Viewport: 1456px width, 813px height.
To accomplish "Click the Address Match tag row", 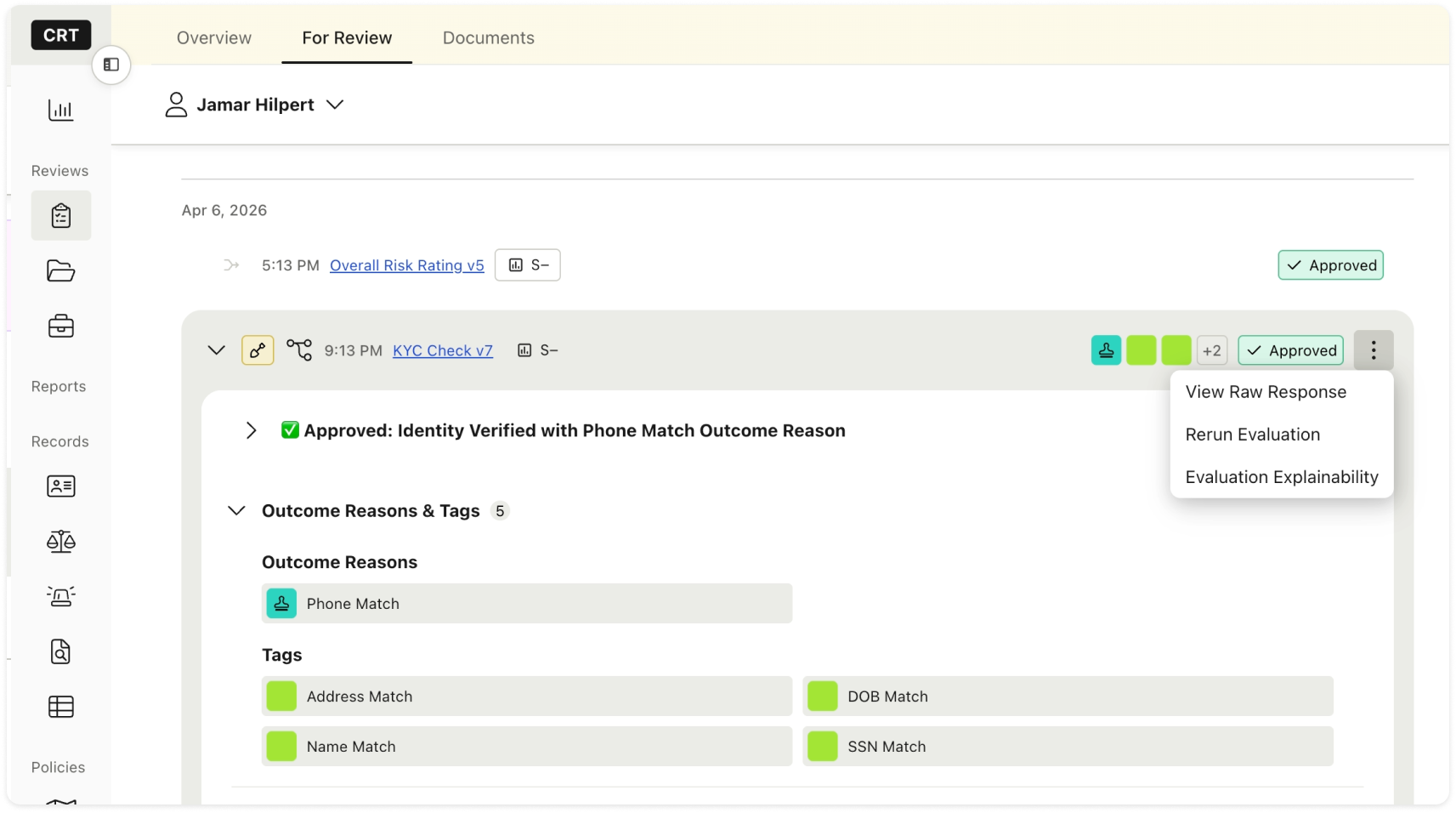I will (527, 696).
